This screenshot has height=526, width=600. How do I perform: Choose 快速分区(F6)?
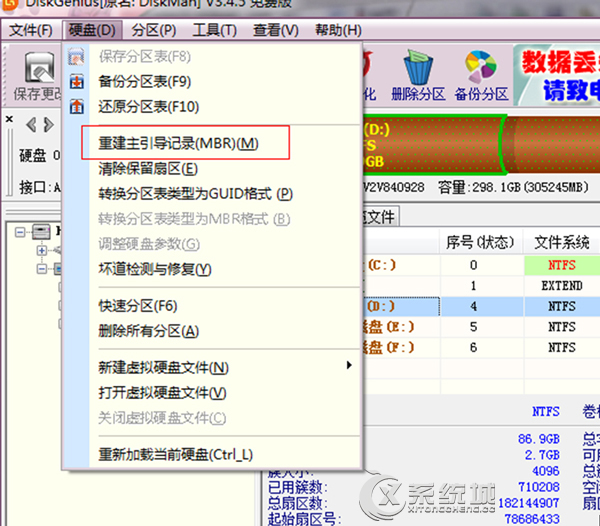click(x=138, y=306)
